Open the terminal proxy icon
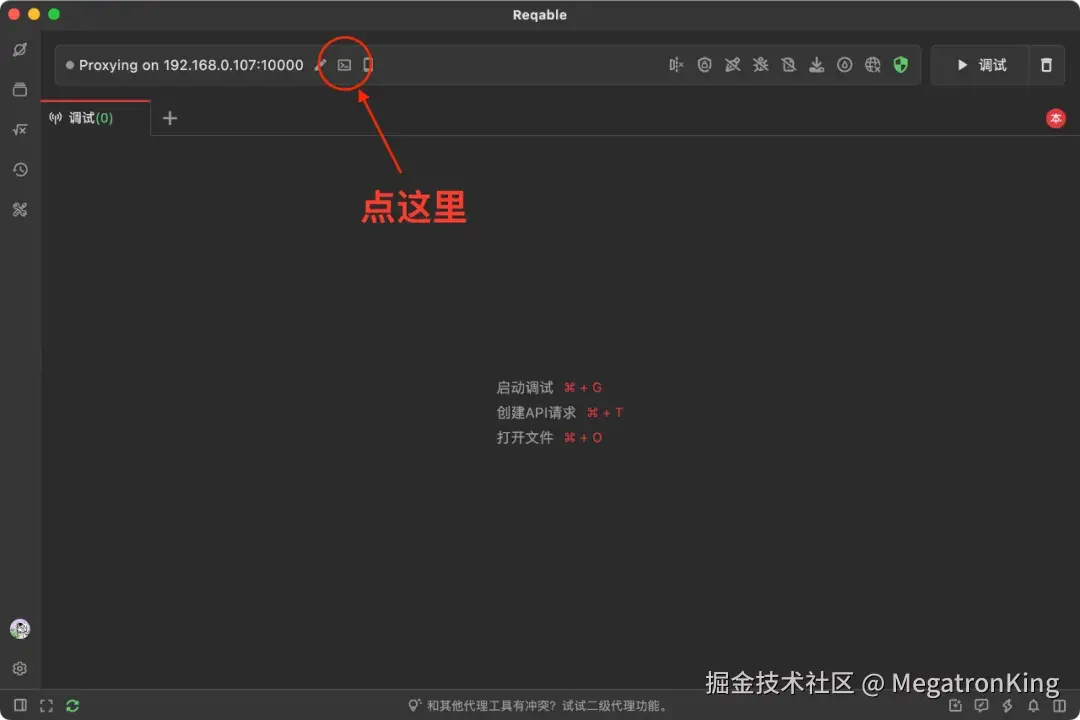Image resolution: width=1080 pixels, height=720 pixels. [x=344, y=65]
